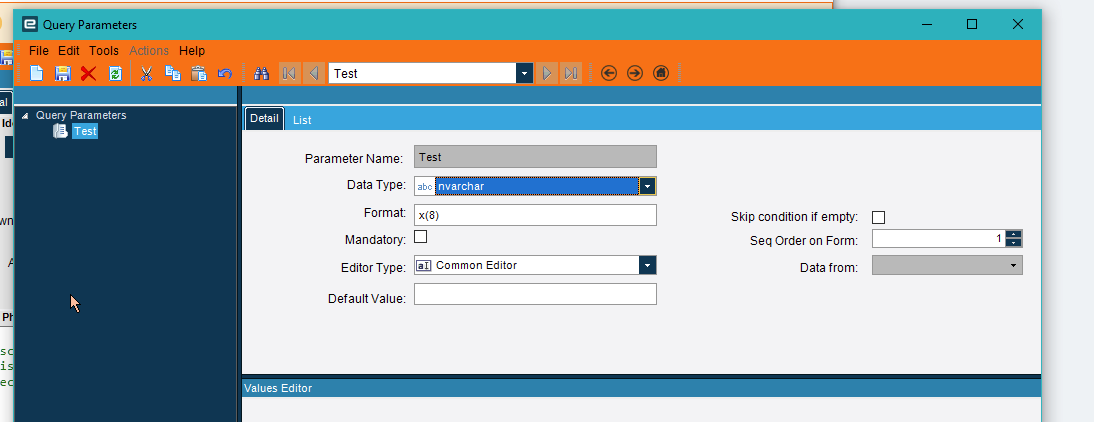Select the Test tree item
The width and height of the screenshot is (1094, 422).
coord(85,131)
